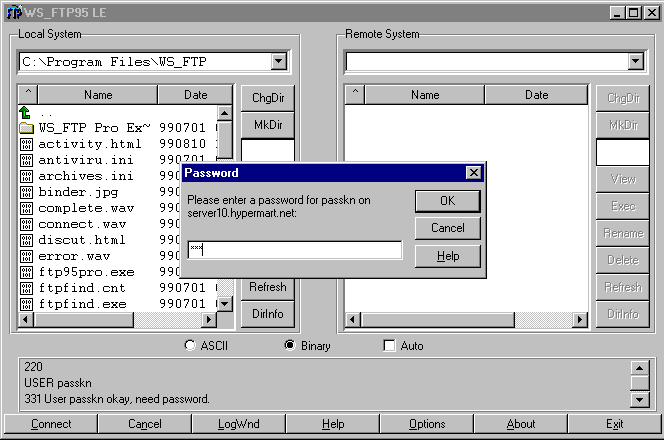Click the local list sort caret header
664x440 pixels.
(28, 94)
